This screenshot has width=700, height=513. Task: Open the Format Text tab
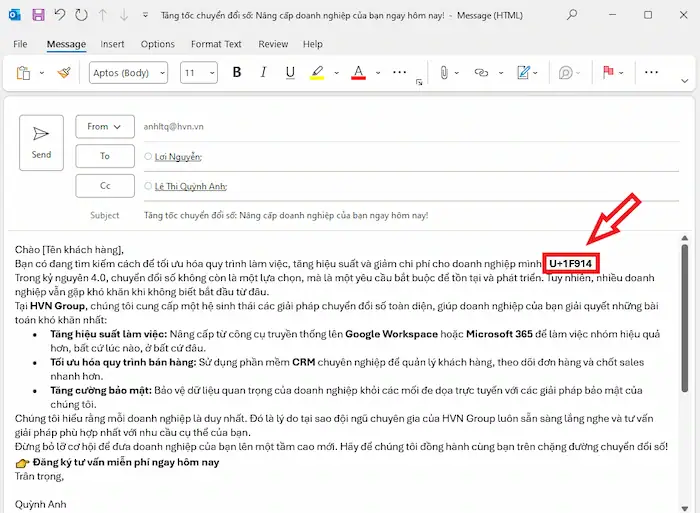click(216, 45)
